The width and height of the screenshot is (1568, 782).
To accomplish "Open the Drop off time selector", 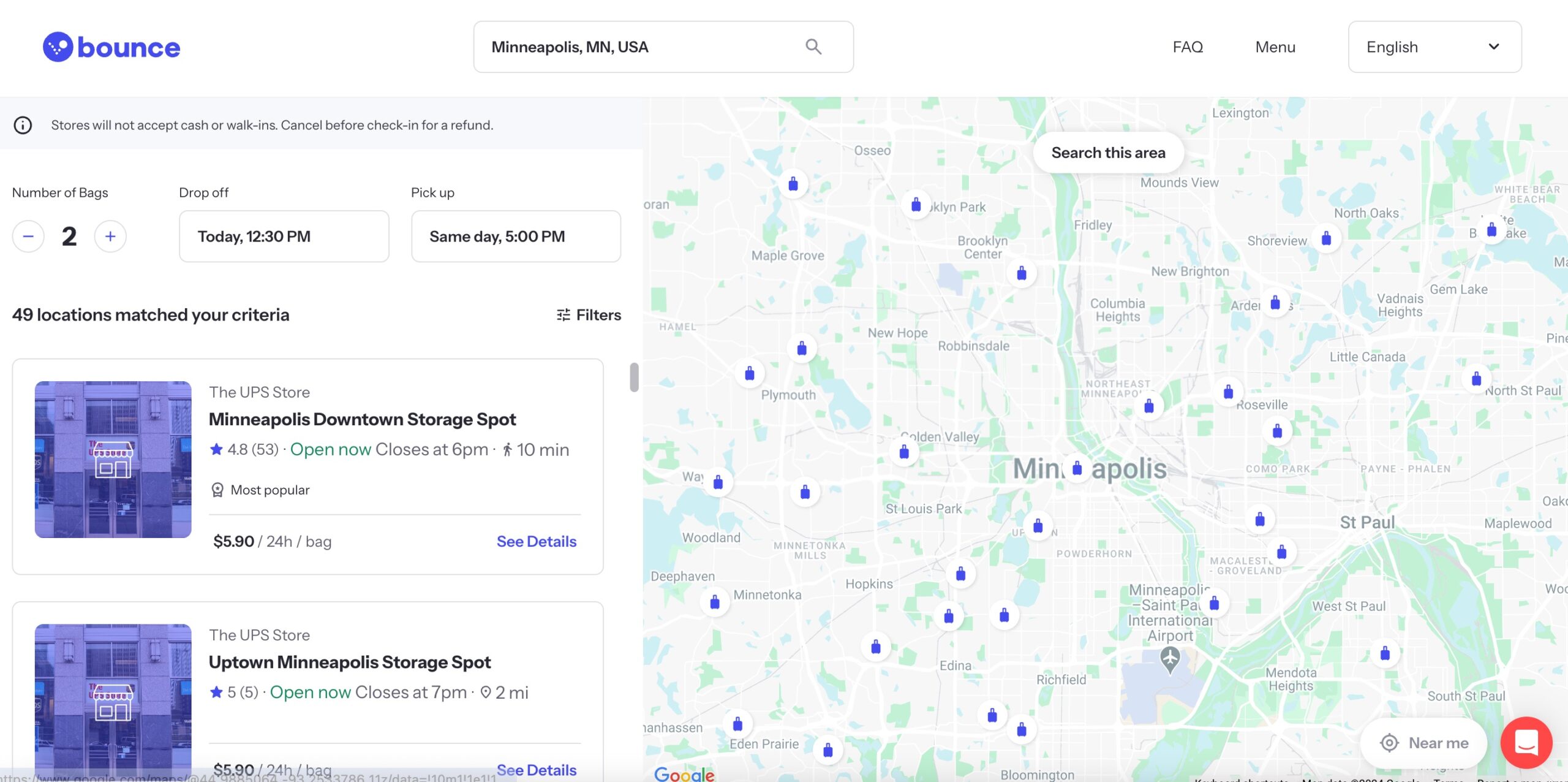I will tap(284, 236).
